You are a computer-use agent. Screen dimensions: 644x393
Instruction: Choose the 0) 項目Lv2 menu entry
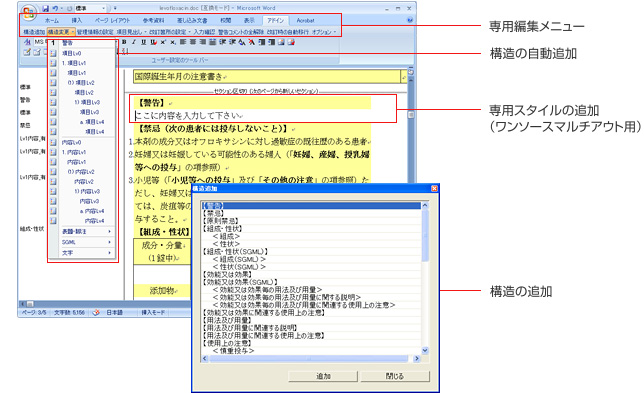point(82,83)
